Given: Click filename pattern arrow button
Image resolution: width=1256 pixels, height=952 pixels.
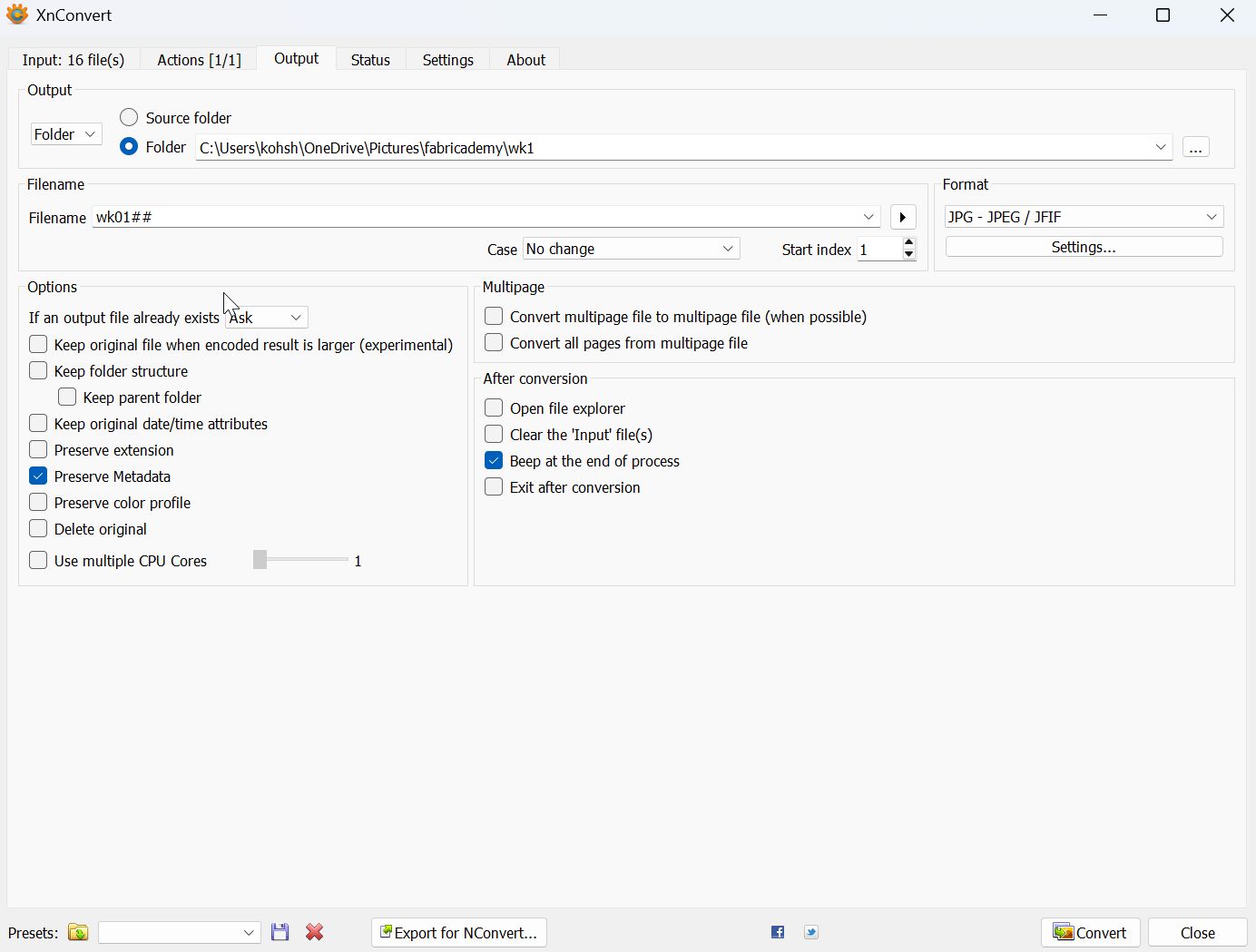Looking at the screenshot, I should pyautogui.click(x=902, y=217).
